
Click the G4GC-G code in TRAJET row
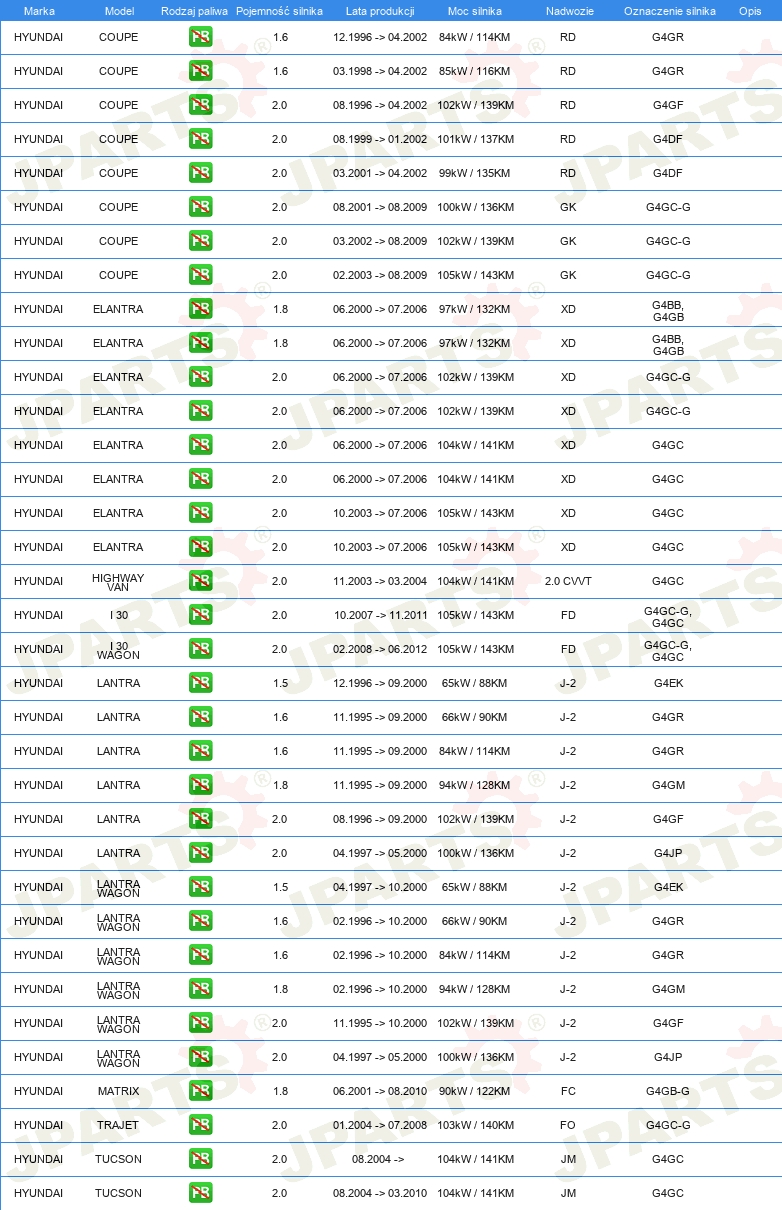click(x=668, y=1125)
